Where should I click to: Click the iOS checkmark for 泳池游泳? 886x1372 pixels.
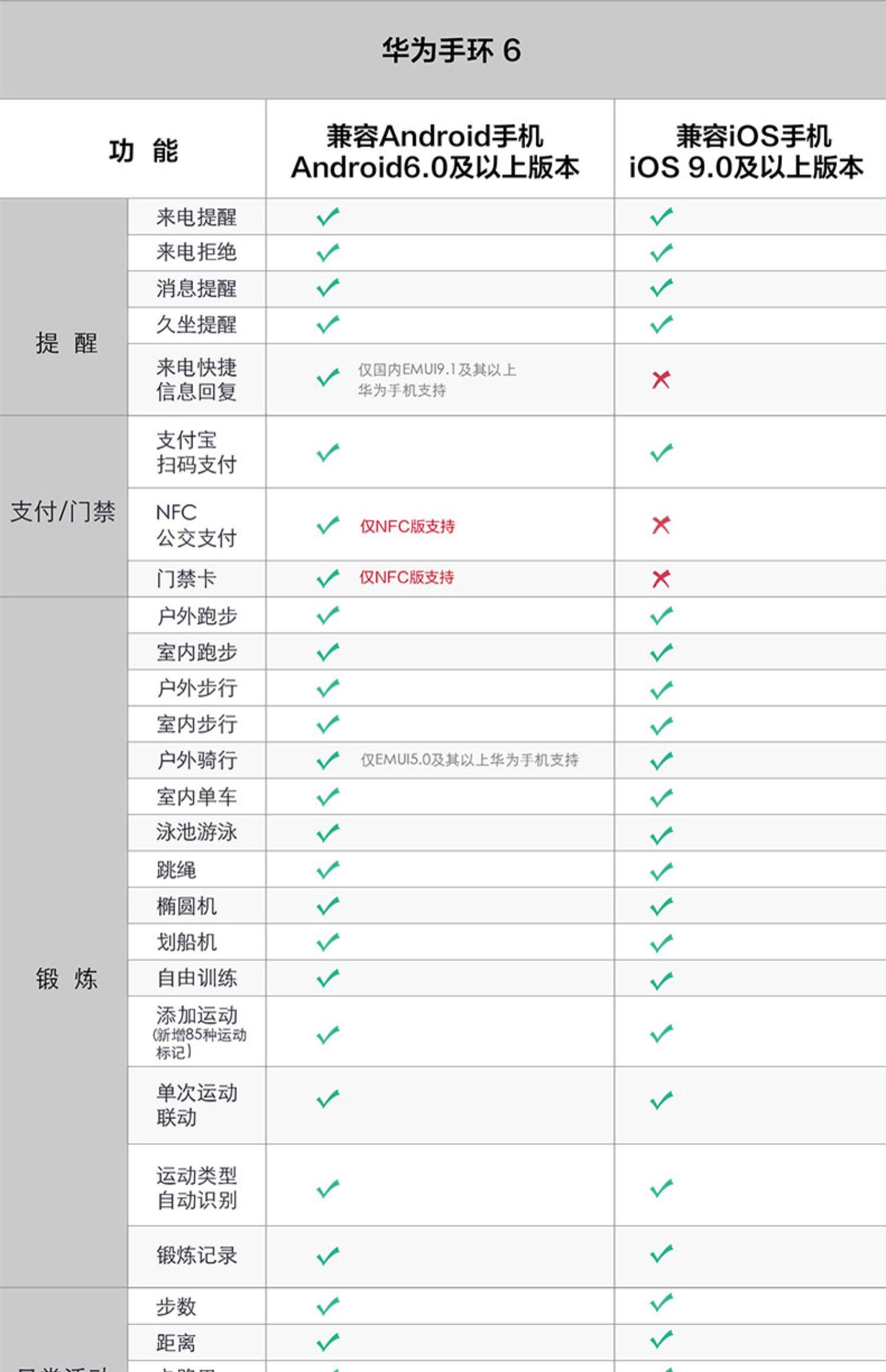(x=661, y=835)
